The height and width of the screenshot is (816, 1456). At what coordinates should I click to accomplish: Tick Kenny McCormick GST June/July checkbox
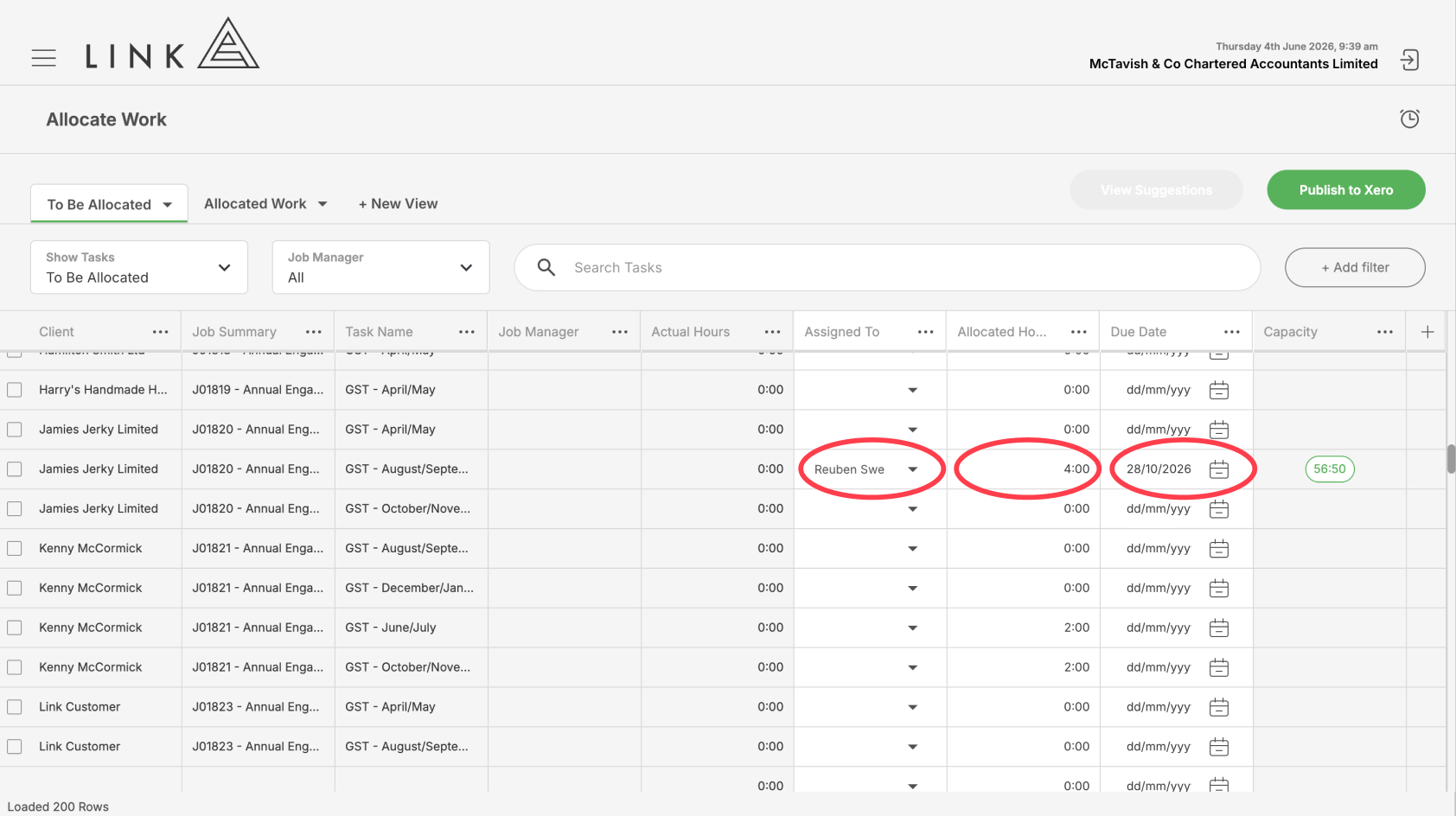coord(15,628)
